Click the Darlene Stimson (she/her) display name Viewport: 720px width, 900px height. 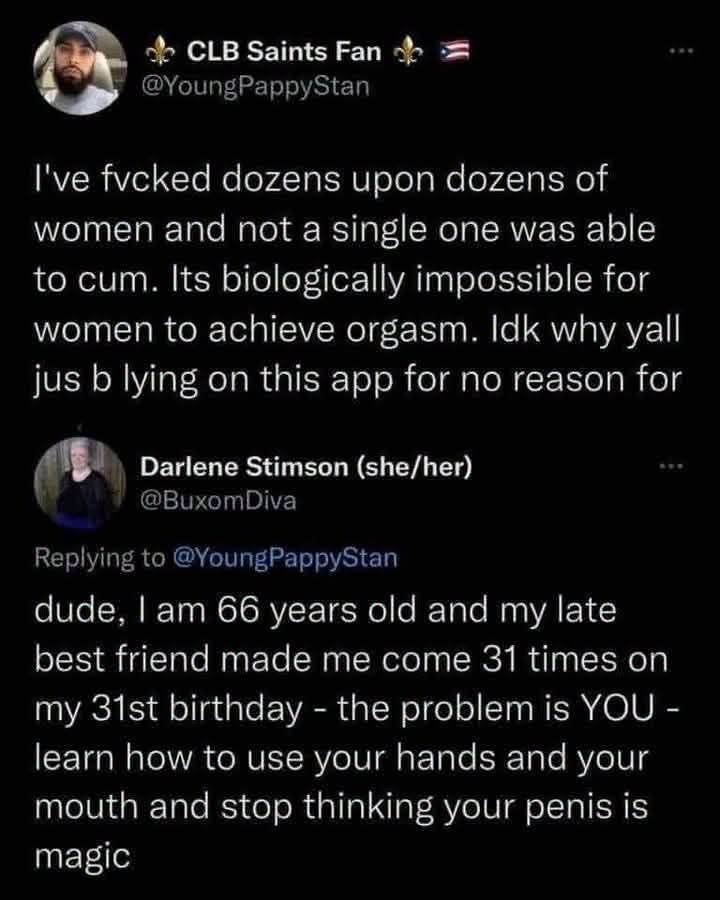[306, 467]
